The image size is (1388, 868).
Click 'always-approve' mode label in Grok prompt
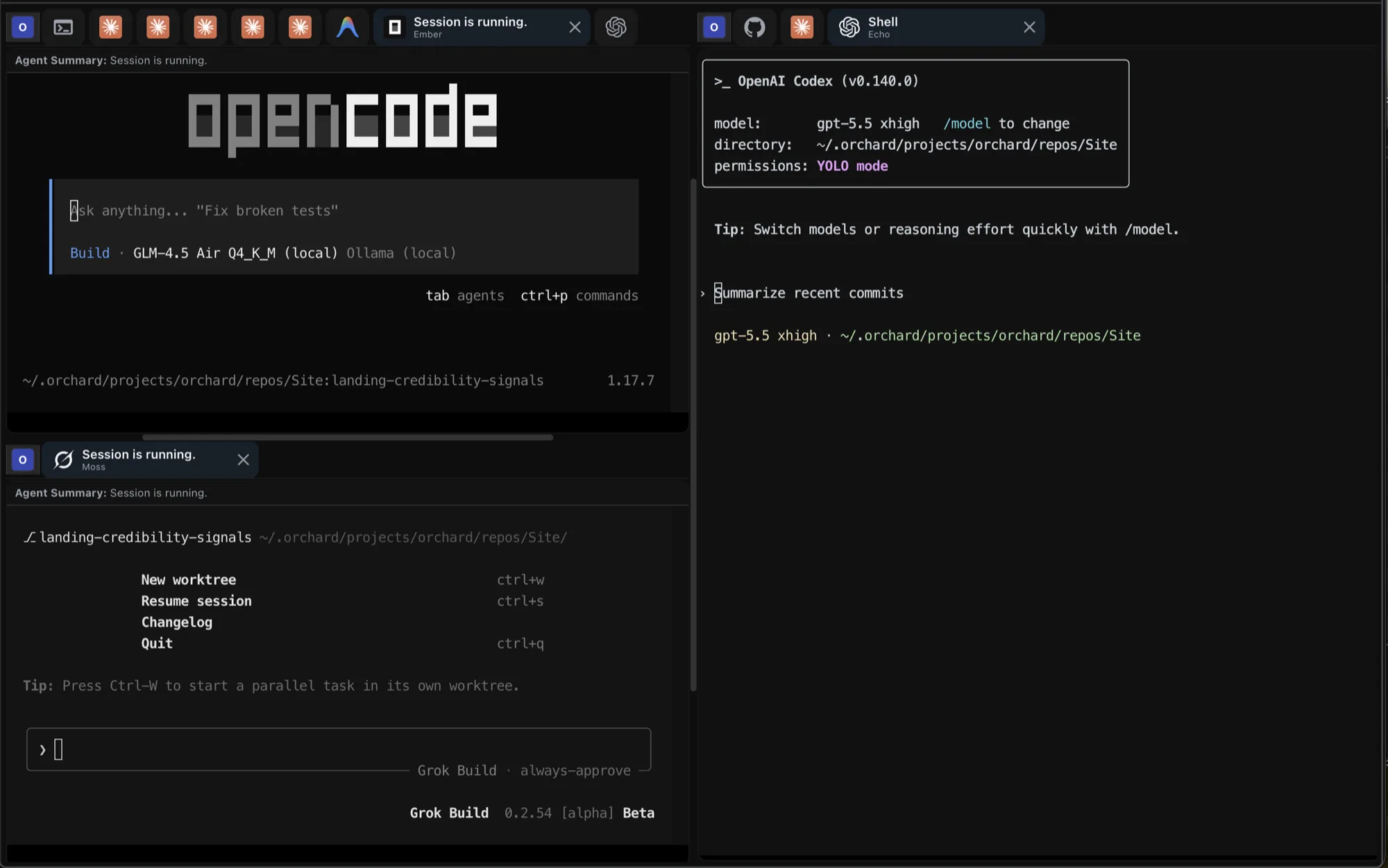click(575, 770)
